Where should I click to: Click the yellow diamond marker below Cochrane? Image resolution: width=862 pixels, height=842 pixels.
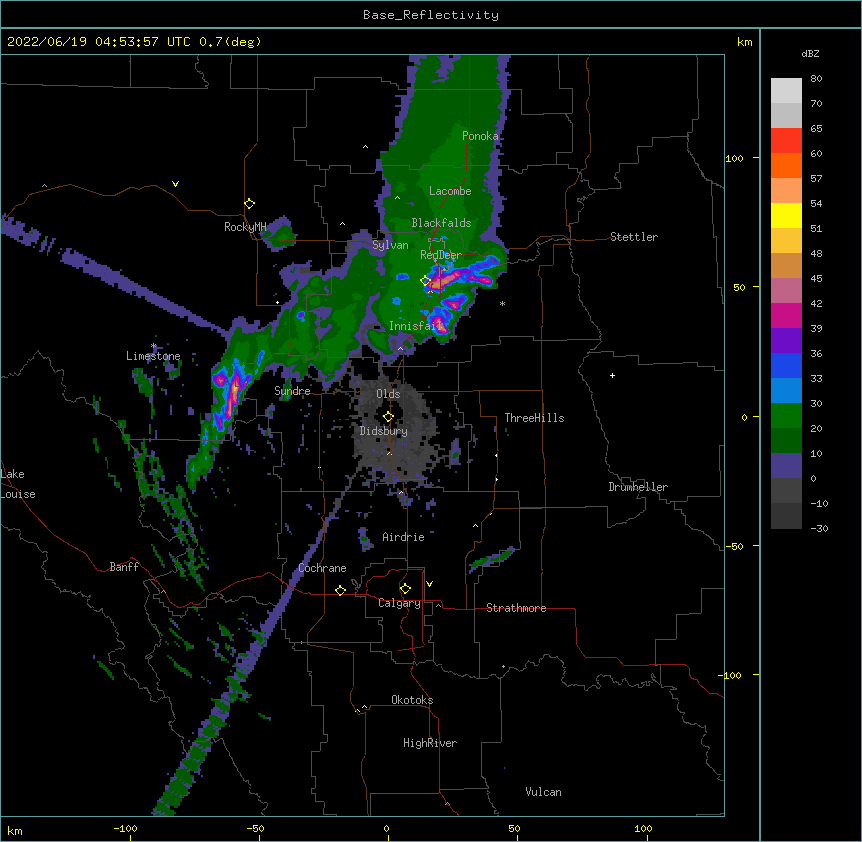coord(340,590)
